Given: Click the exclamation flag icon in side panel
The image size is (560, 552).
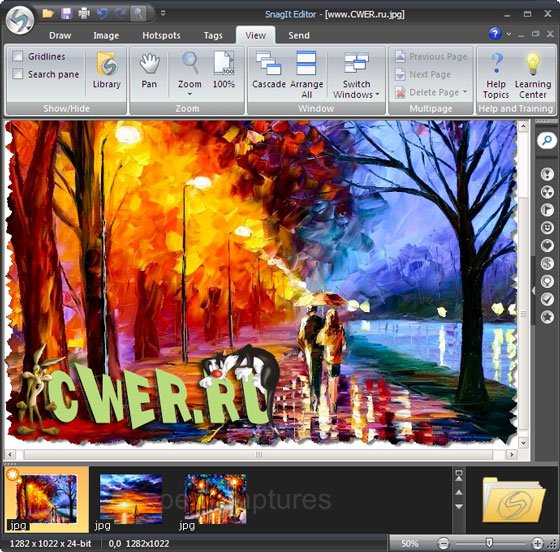Looking at the screenshot, I should [547, 174].
